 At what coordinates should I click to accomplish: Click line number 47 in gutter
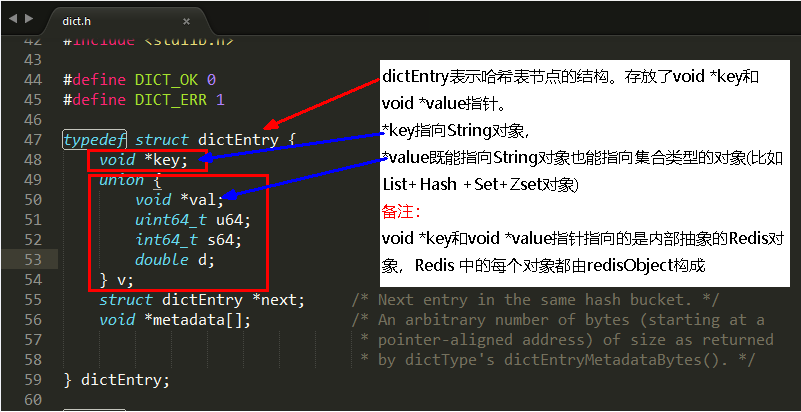(33, 140)
